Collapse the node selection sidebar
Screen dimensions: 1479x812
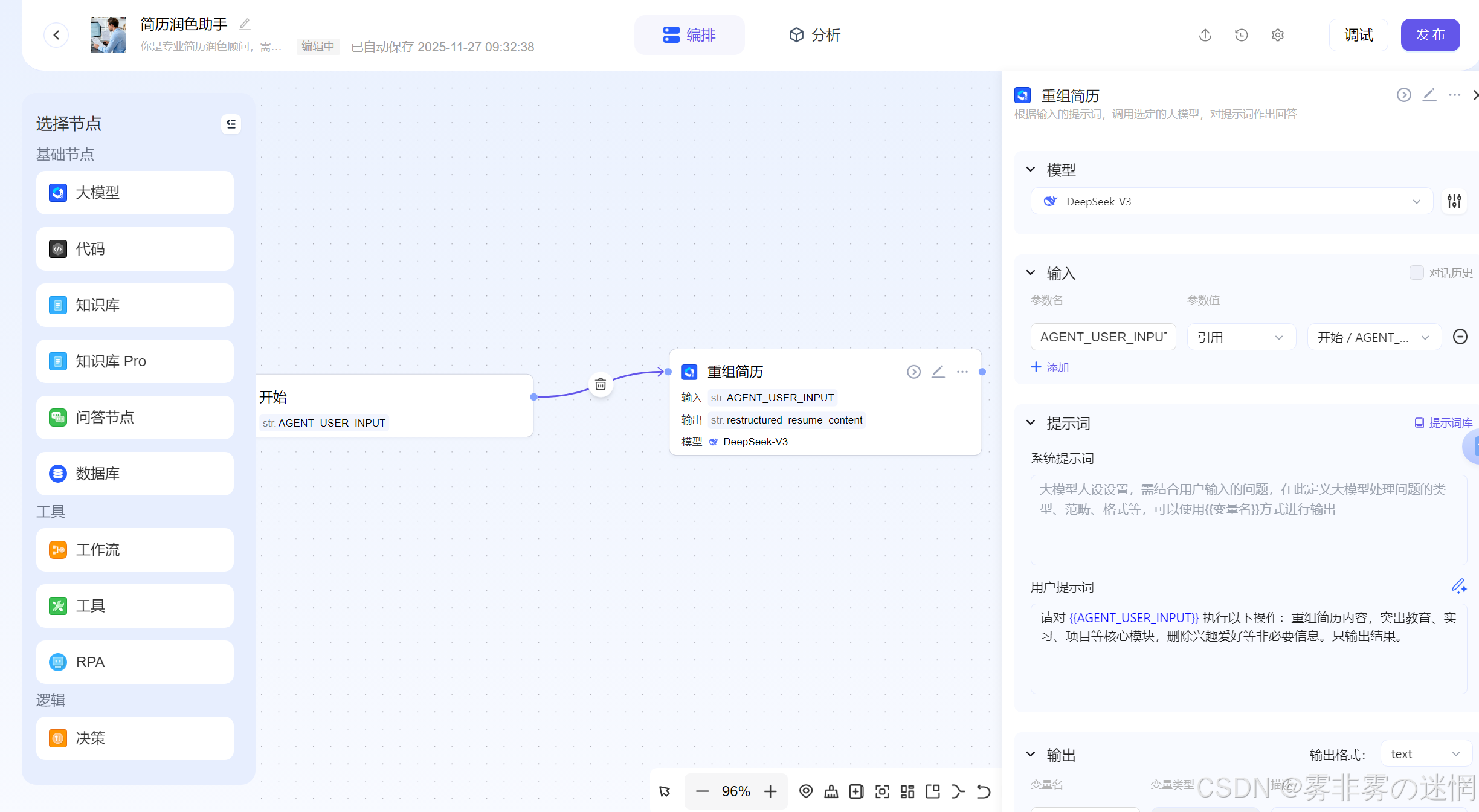[x=231, y=124]
